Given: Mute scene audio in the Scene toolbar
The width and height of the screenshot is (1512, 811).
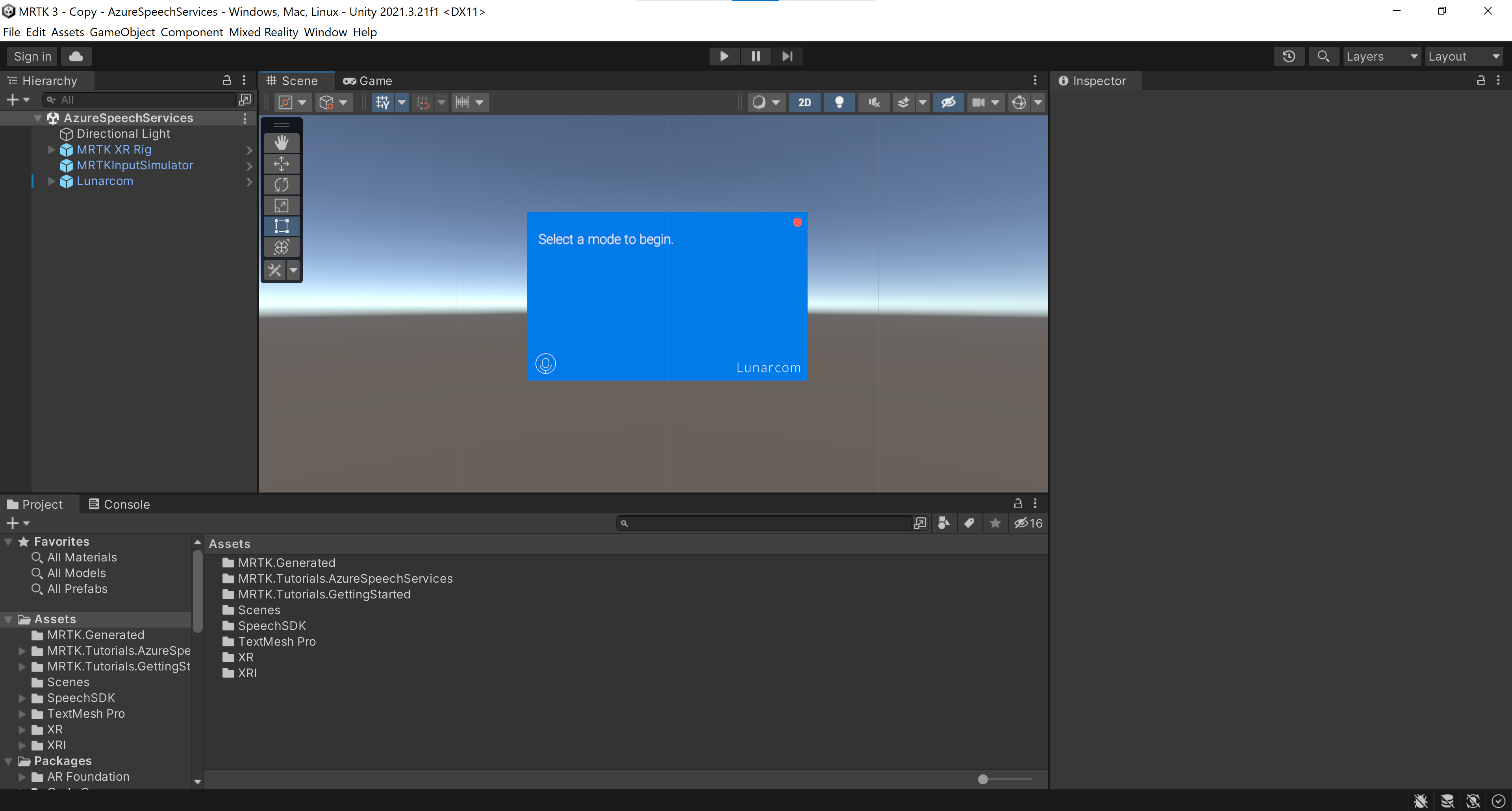Looking at the screenshot, I should 873,102.
